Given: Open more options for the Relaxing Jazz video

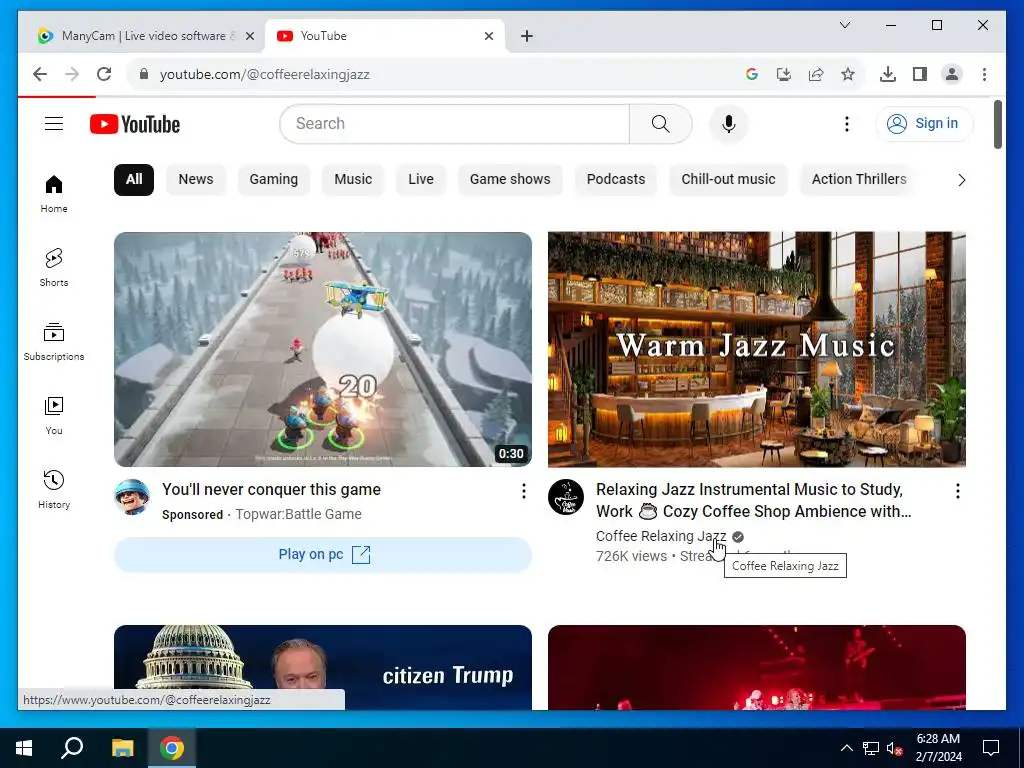Looking at the screenshot, I should [957, 491].
